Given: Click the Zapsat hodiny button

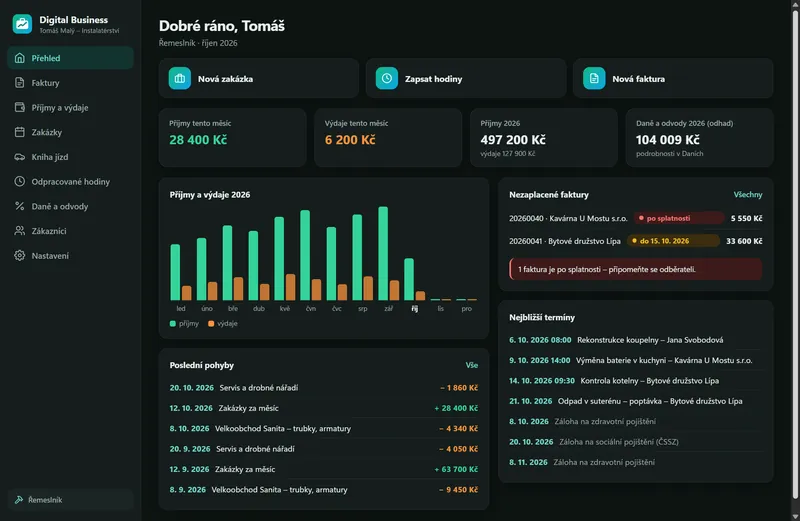Looking at the screenshot, I should (x=466, y=79).
